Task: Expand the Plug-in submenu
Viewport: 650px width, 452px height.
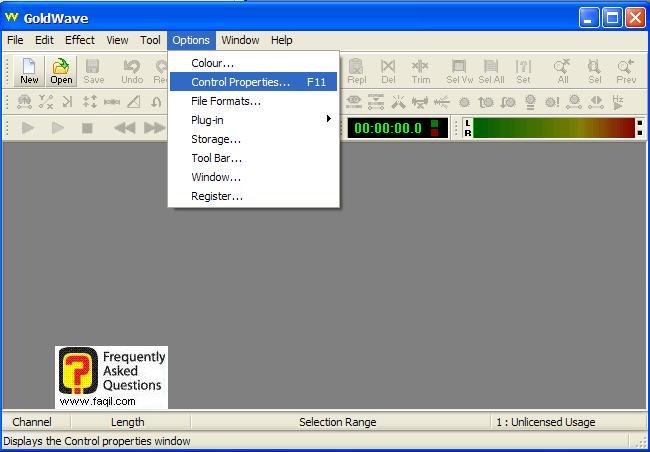Action: pos(253,120)
